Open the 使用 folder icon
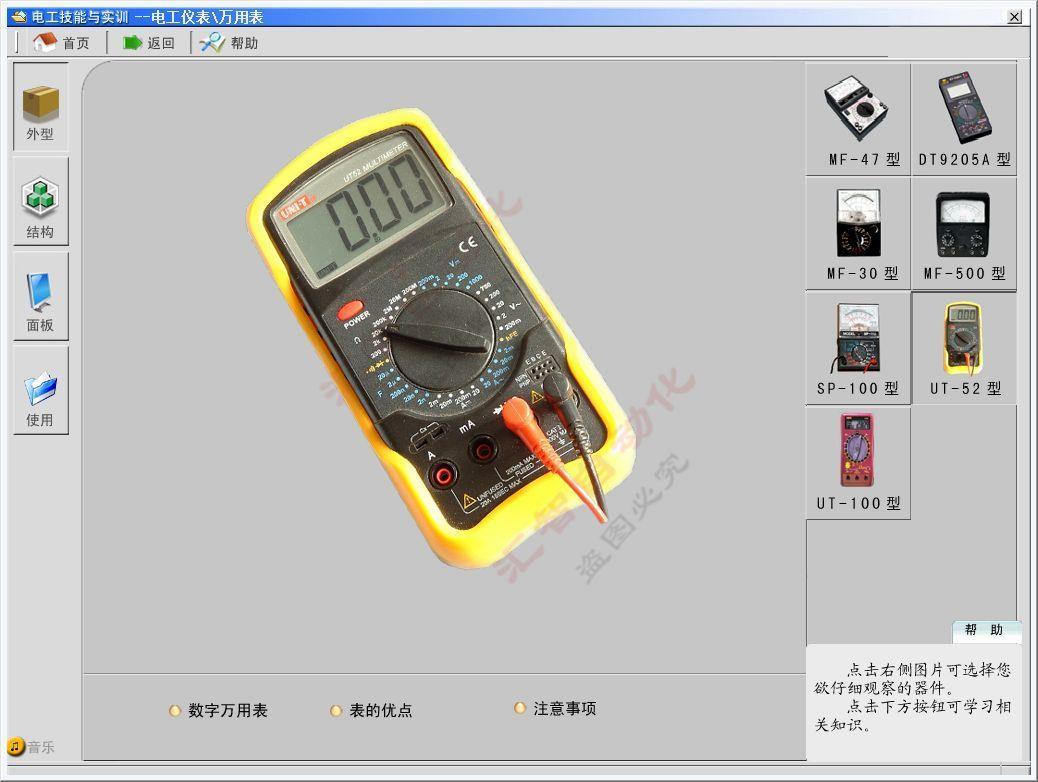Image resolution: width=1038 pixels, height=782 pixels. [x=41, y=387]
